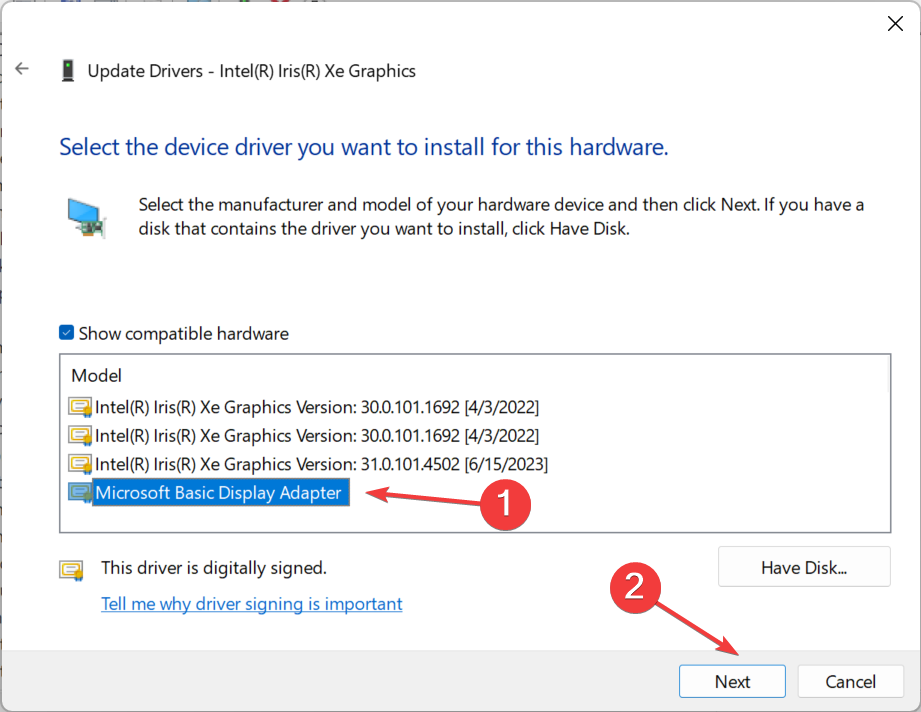Click the 'This driver is digitally signed' text
Screen dimensions: 921x712
point(214,567)
